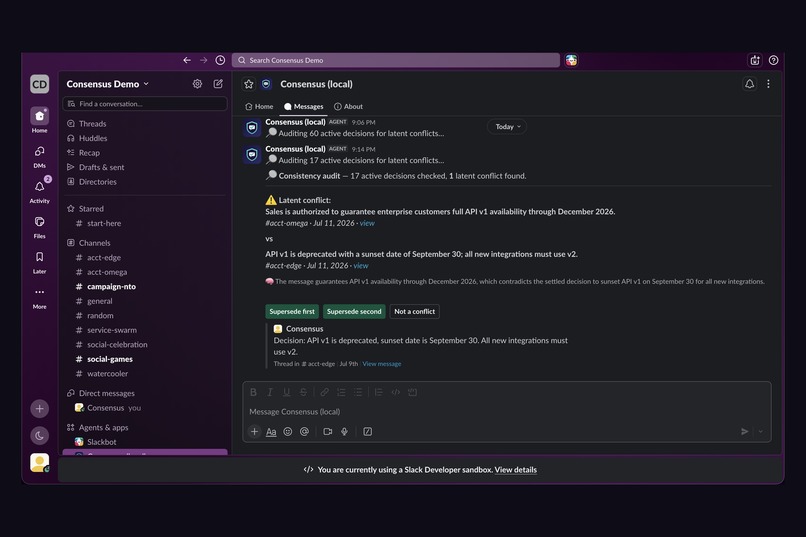Click the CD workspace avatar
806x537 pixels.
(x=40, y=84)
